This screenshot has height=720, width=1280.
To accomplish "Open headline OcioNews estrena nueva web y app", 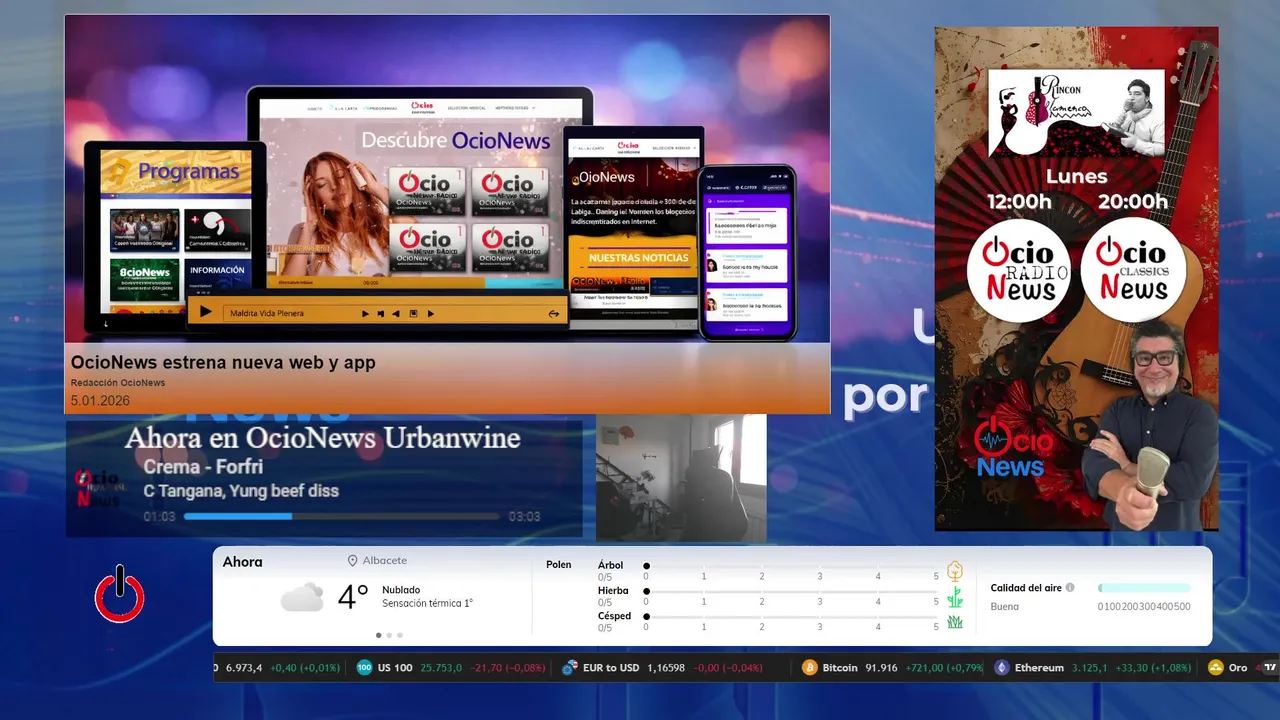I will tap(223, 362).
